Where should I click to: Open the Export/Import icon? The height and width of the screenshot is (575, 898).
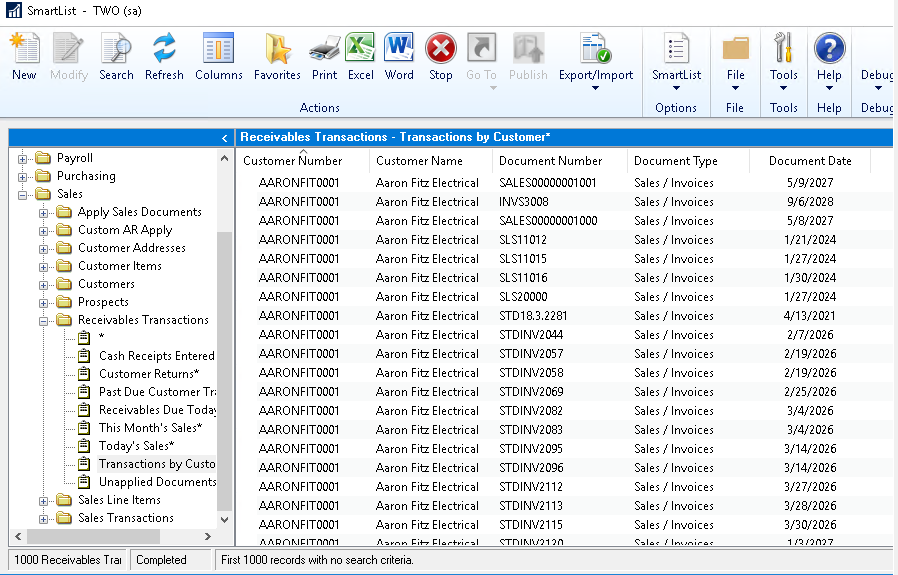596,48
